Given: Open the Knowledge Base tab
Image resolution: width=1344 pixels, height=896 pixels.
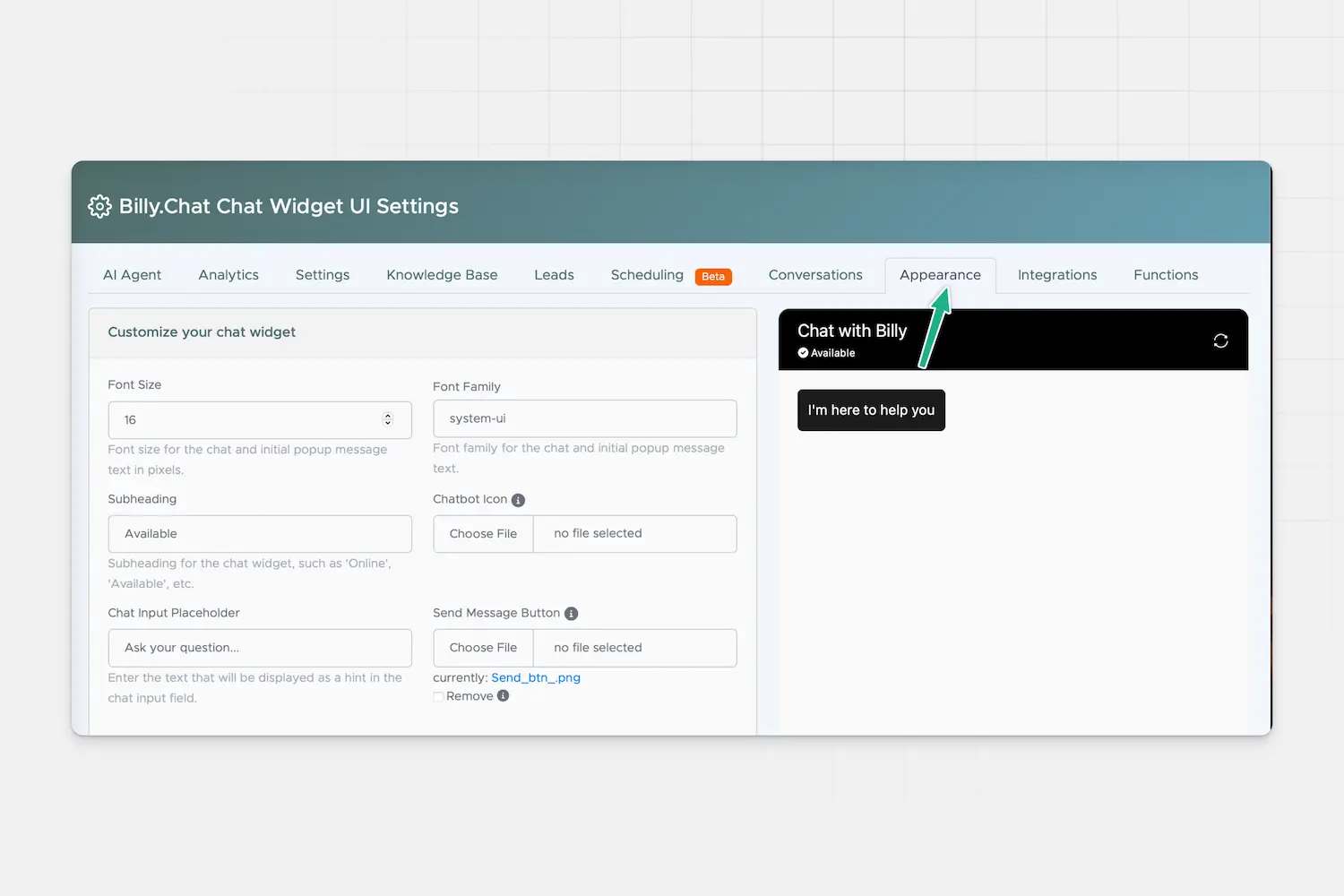Looking at the screenshot, I should [x=442, y=275].
